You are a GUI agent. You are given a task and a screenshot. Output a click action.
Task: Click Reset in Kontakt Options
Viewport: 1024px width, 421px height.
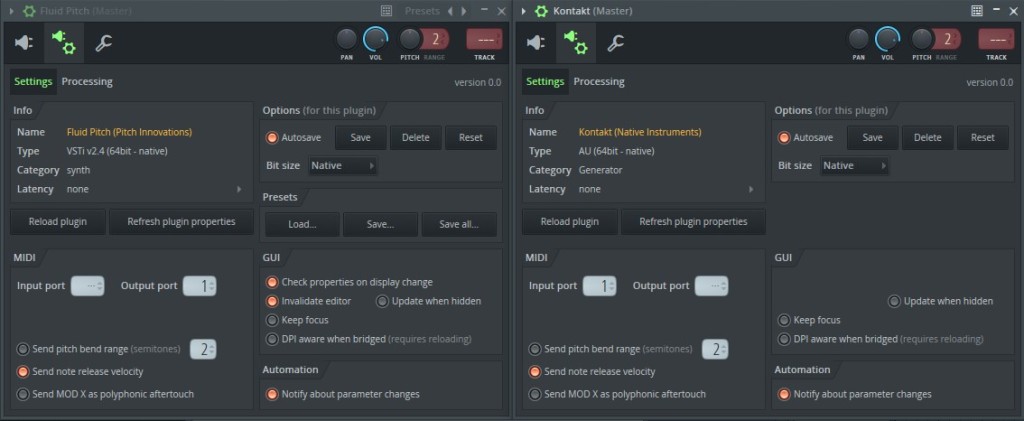[982, 138]
